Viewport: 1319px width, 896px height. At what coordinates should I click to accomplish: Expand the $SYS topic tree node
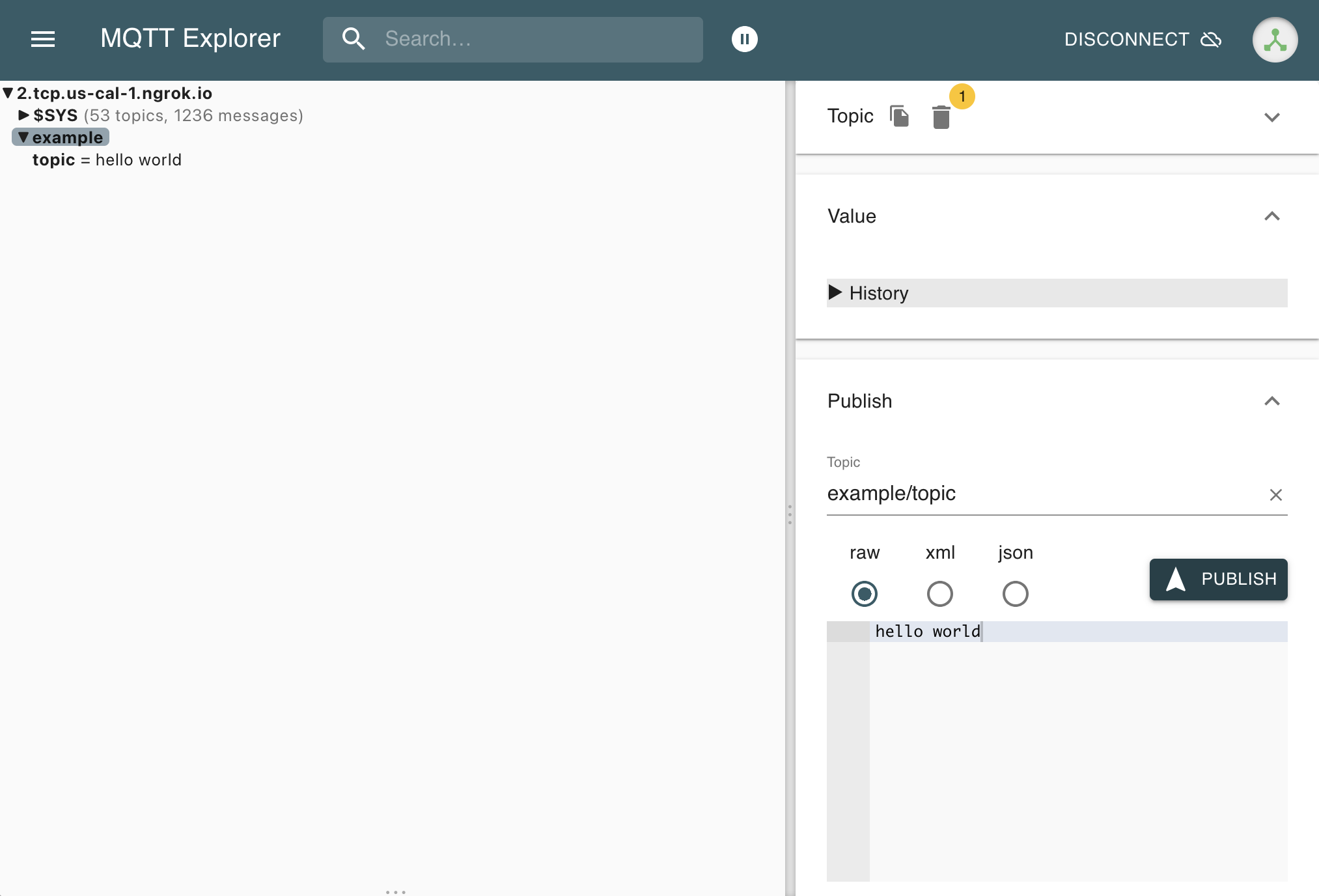tap(23, 115)
